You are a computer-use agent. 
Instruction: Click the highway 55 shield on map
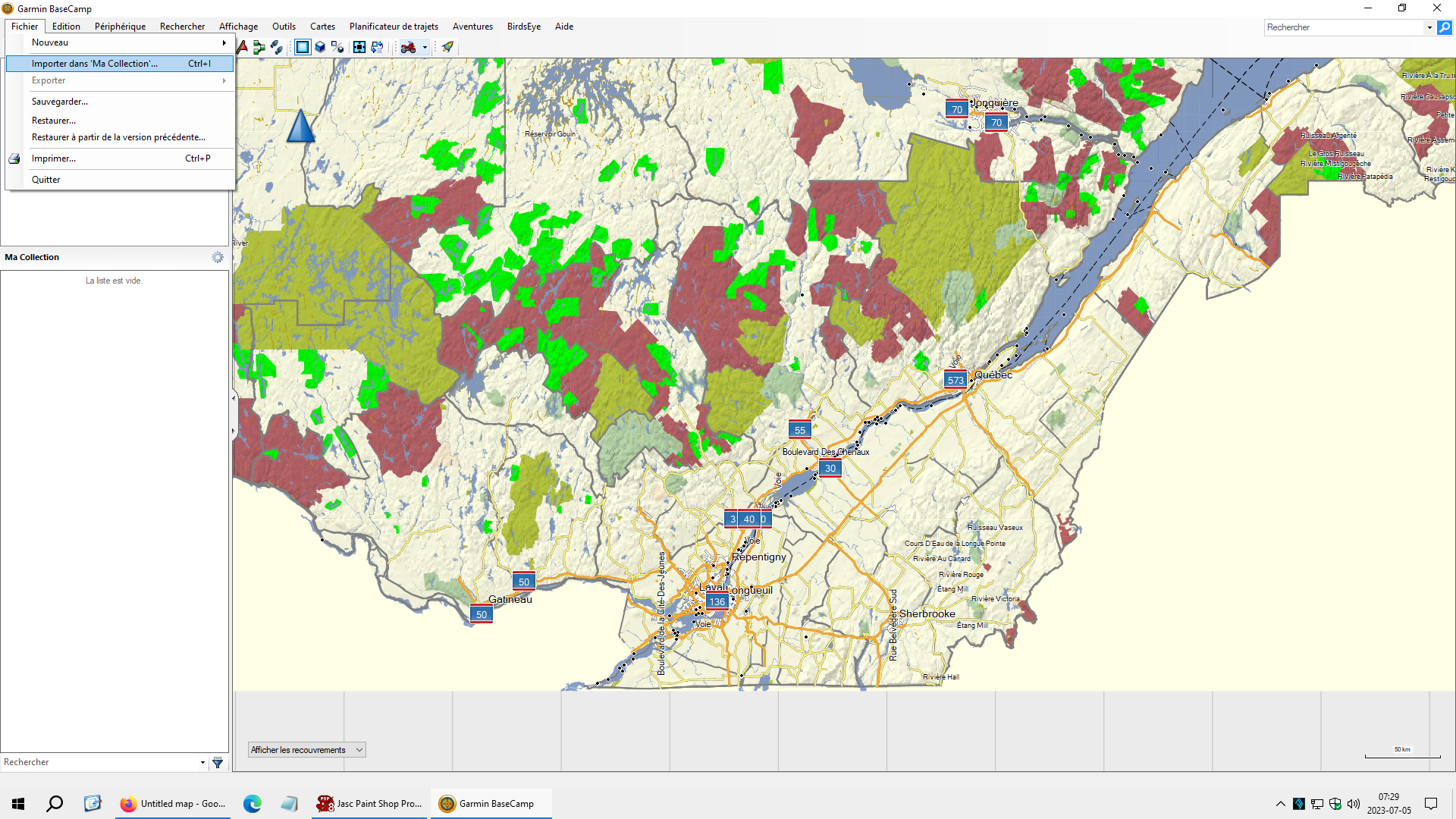coord(800,429)
